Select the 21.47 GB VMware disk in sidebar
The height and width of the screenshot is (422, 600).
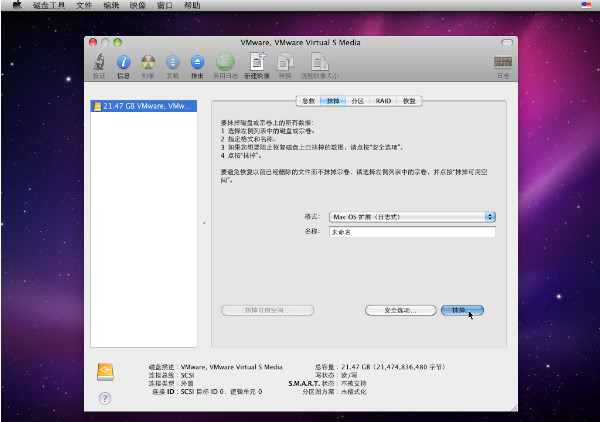tap(143, 106)
